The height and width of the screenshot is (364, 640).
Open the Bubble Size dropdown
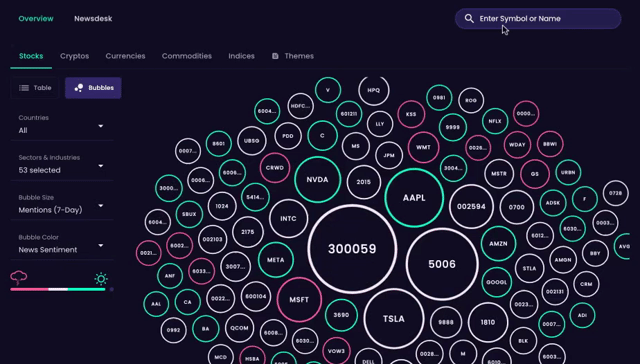point(62,204)
